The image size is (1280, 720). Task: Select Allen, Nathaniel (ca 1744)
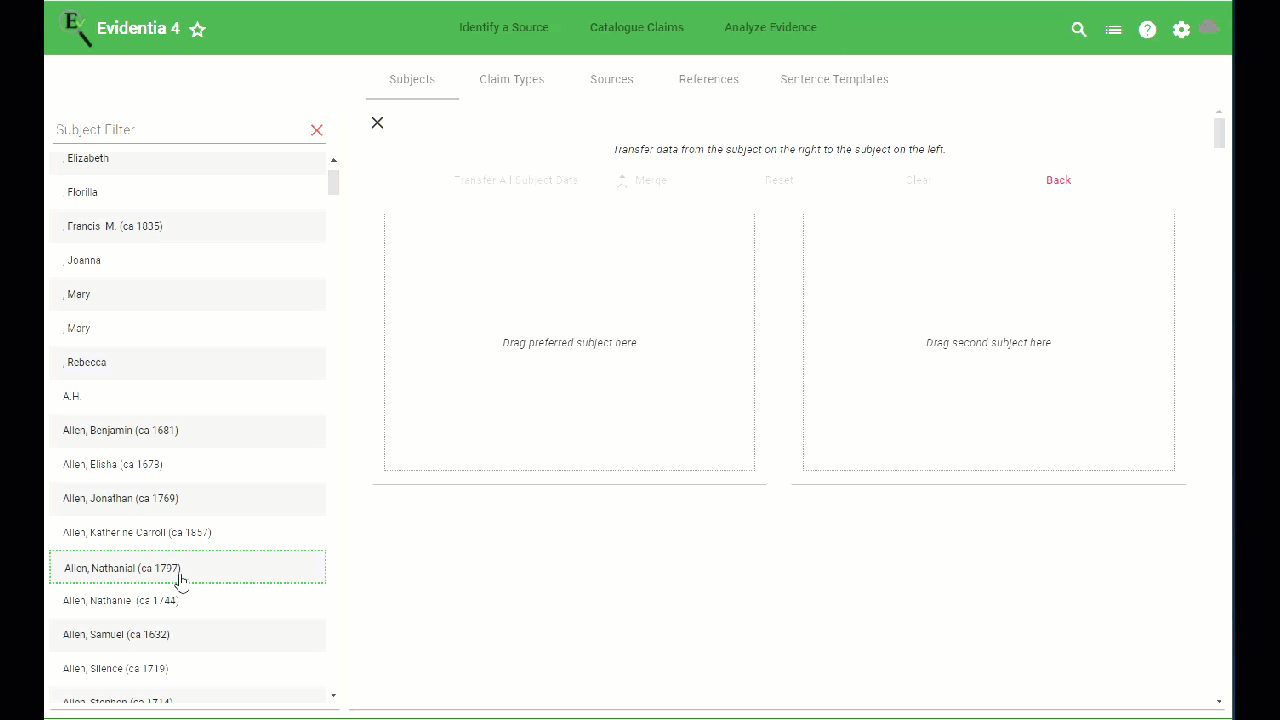tap(188, 601)
